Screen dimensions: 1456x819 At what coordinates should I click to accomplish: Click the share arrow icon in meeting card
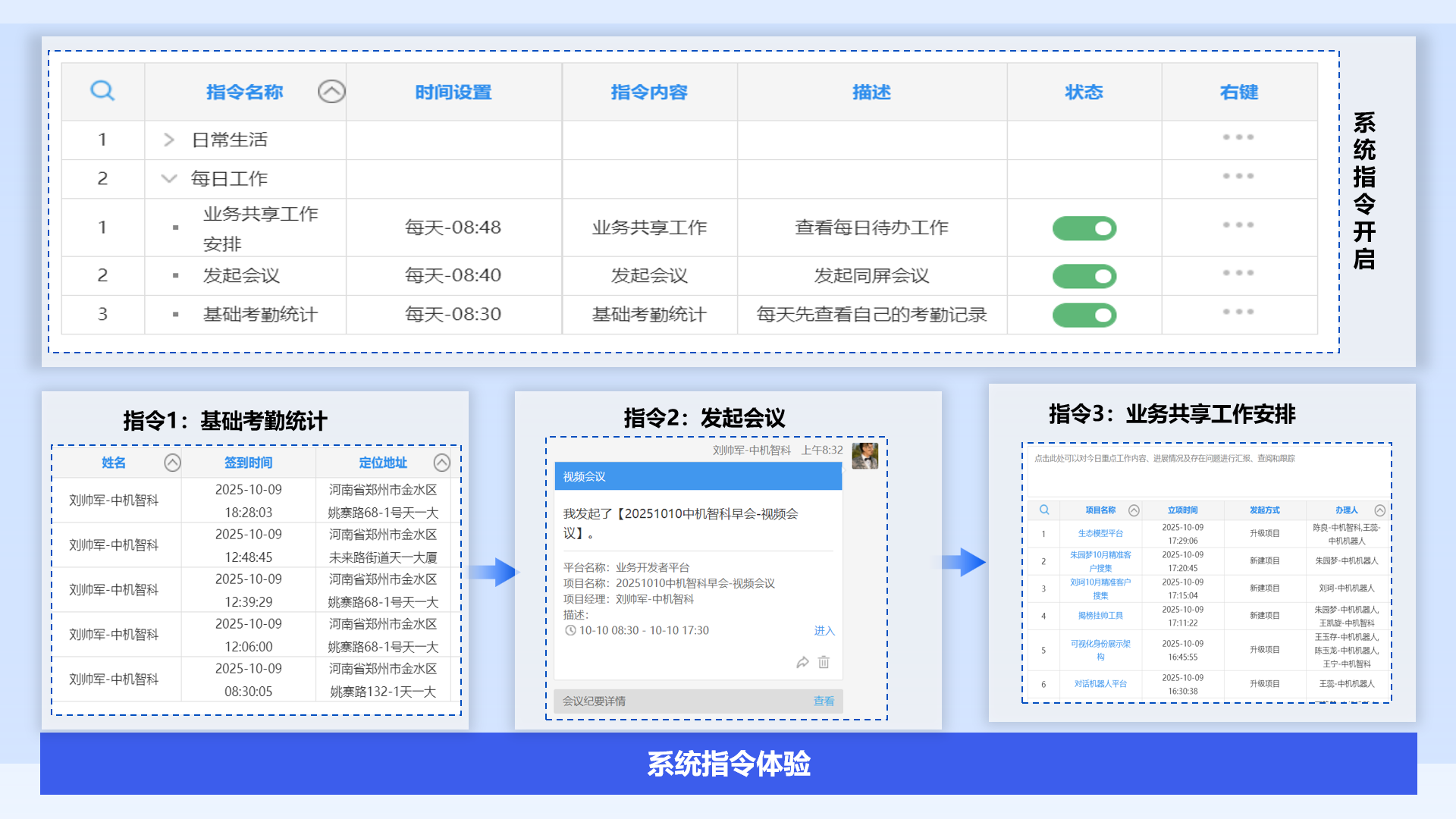point(802,663)
